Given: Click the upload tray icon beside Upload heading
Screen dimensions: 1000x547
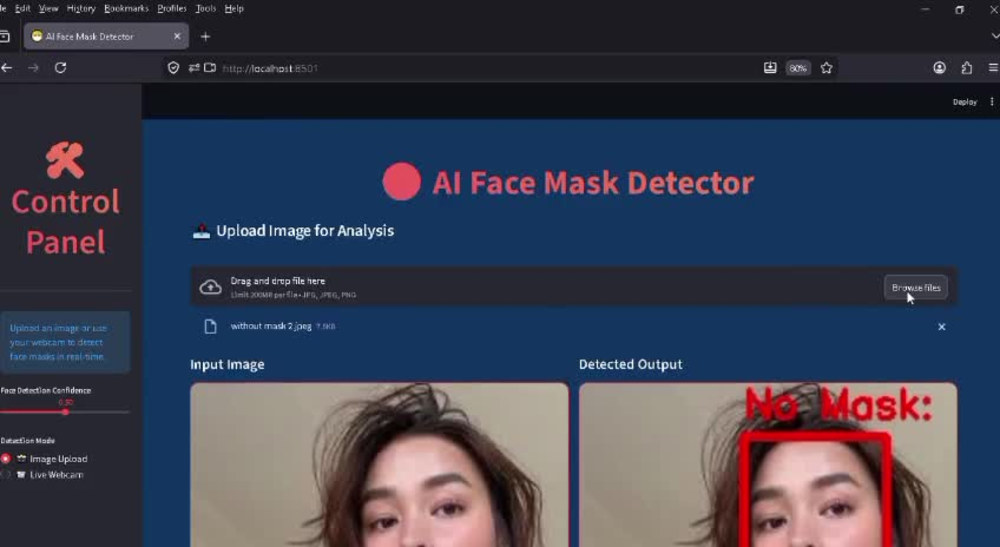Looking at the screenshot, I should [x=202, y=231].
